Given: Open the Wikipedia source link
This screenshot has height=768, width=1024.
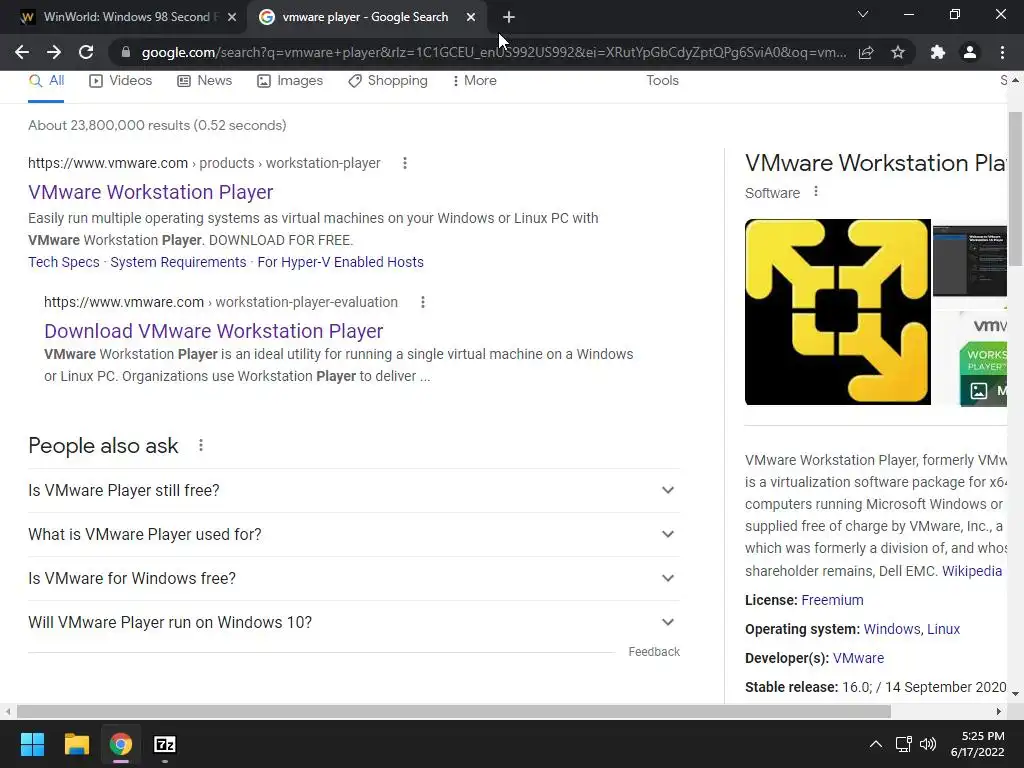Looking at the screenshot, I should coord(972,571).
